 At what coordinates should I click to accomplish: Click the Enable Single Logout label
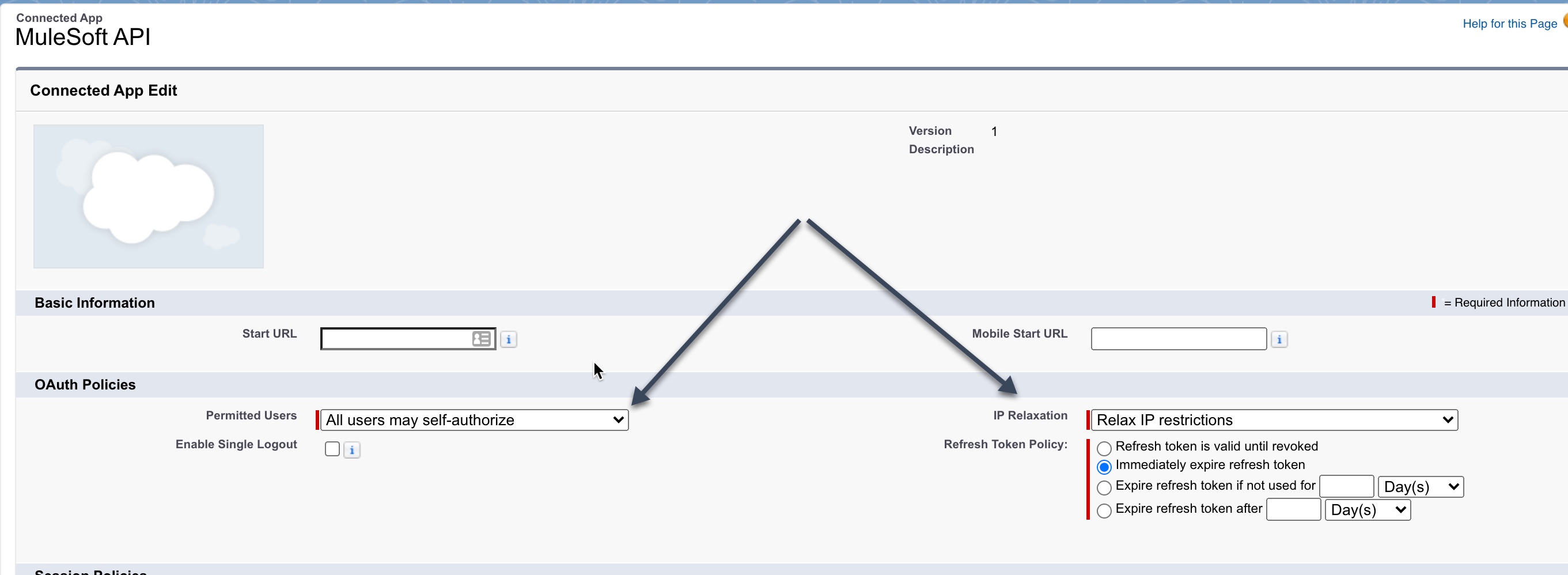coord(236,444)
